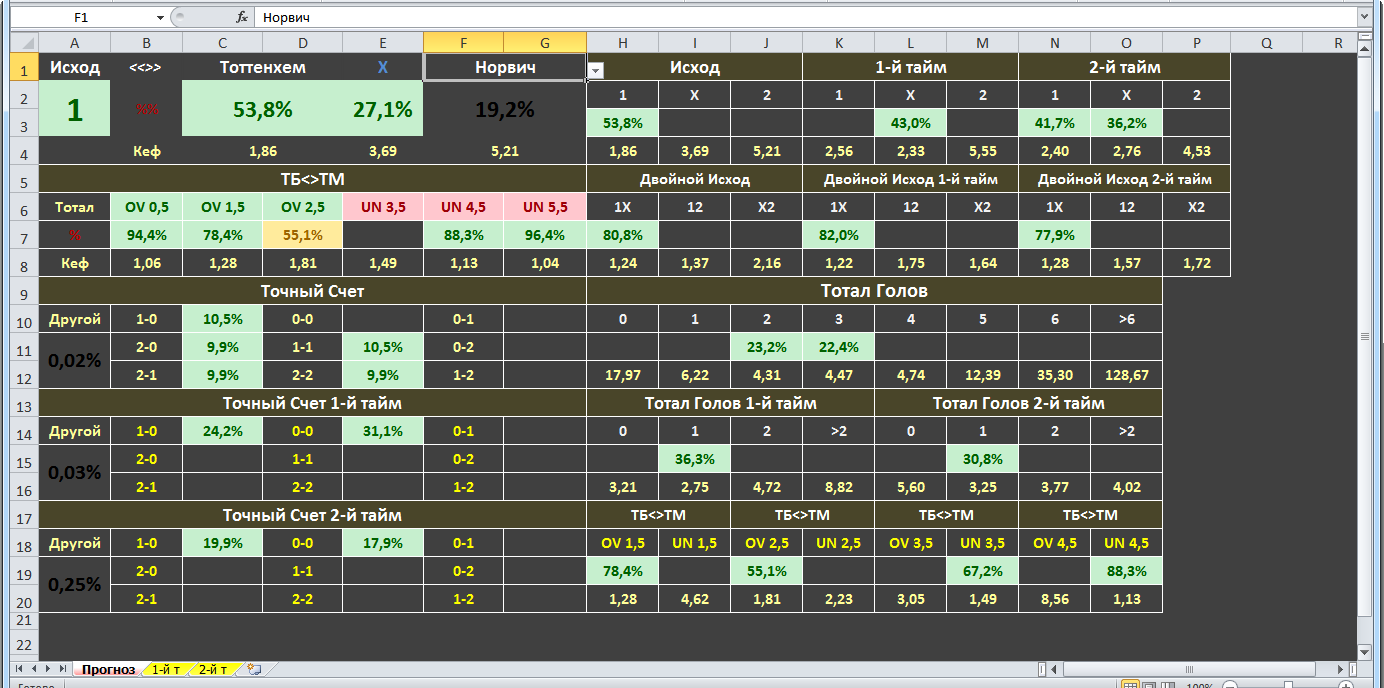1384x688 pixels.
Task: Select the 82,0% cell
Action: pyautogui.click(x=838, y=235)
